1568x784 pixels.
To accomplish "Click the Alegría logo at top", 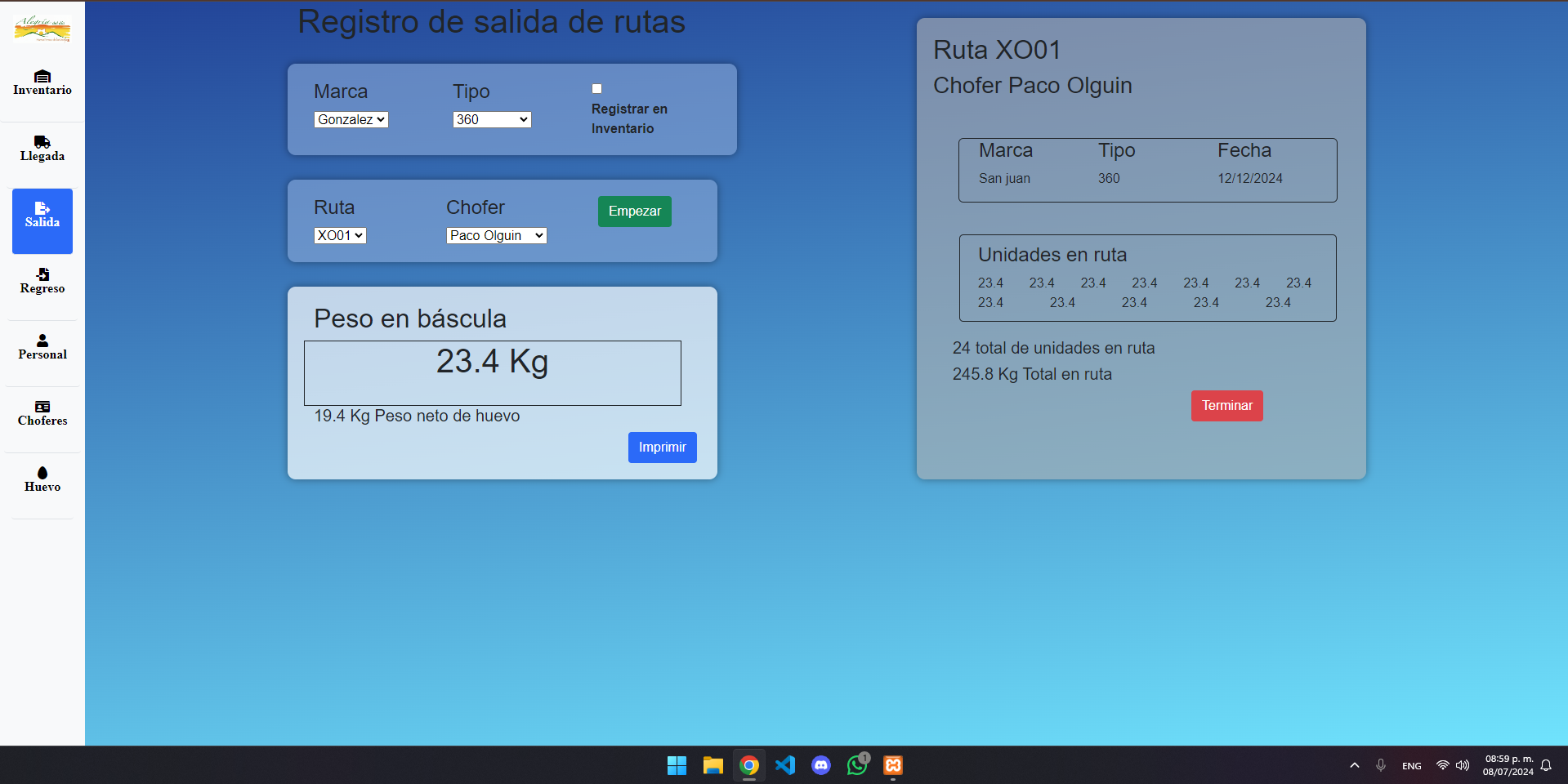I will pos(42,29).
